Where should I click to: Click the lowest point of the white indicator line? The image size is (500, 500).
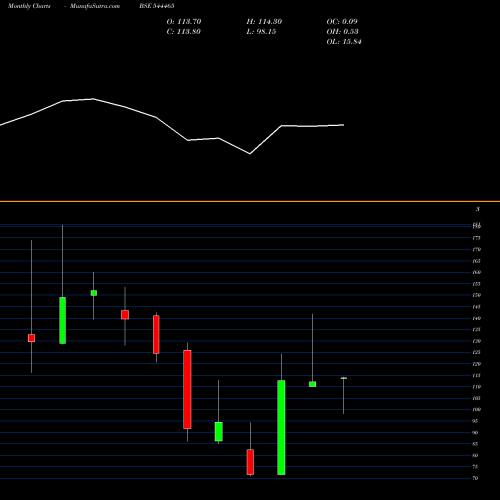pos(250,154)
